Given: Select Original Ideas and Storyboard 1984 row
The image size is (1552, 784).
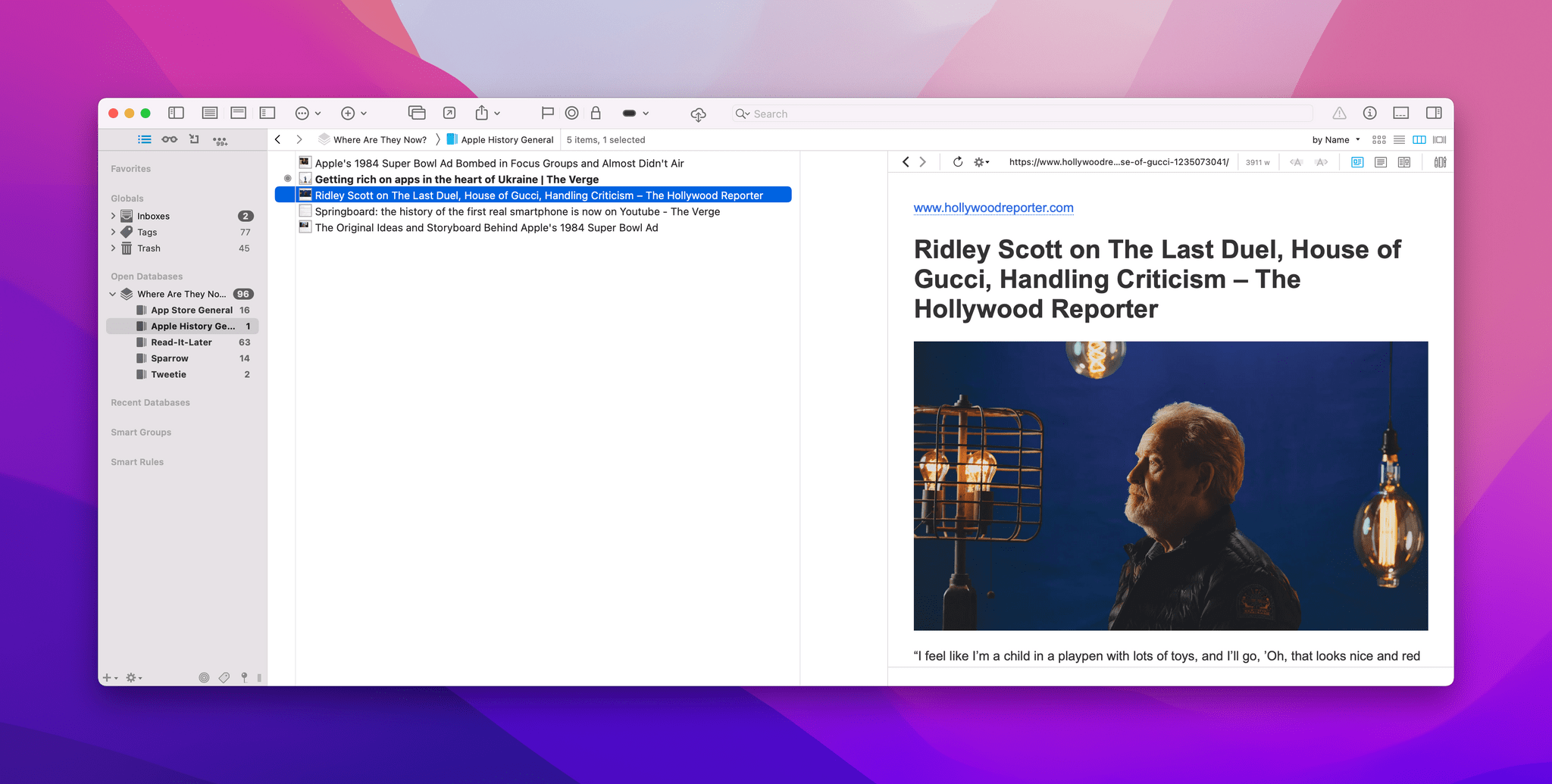Looking at the screenshot, I should [x=533, y=227].
